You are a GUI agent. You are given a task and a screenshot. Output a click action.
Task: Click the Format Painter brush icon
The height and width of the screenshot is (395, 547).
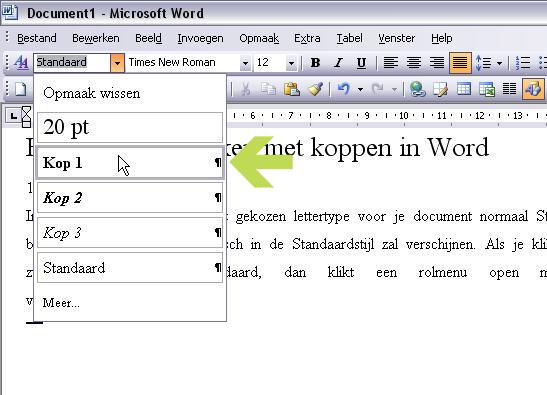pos(315,89)
